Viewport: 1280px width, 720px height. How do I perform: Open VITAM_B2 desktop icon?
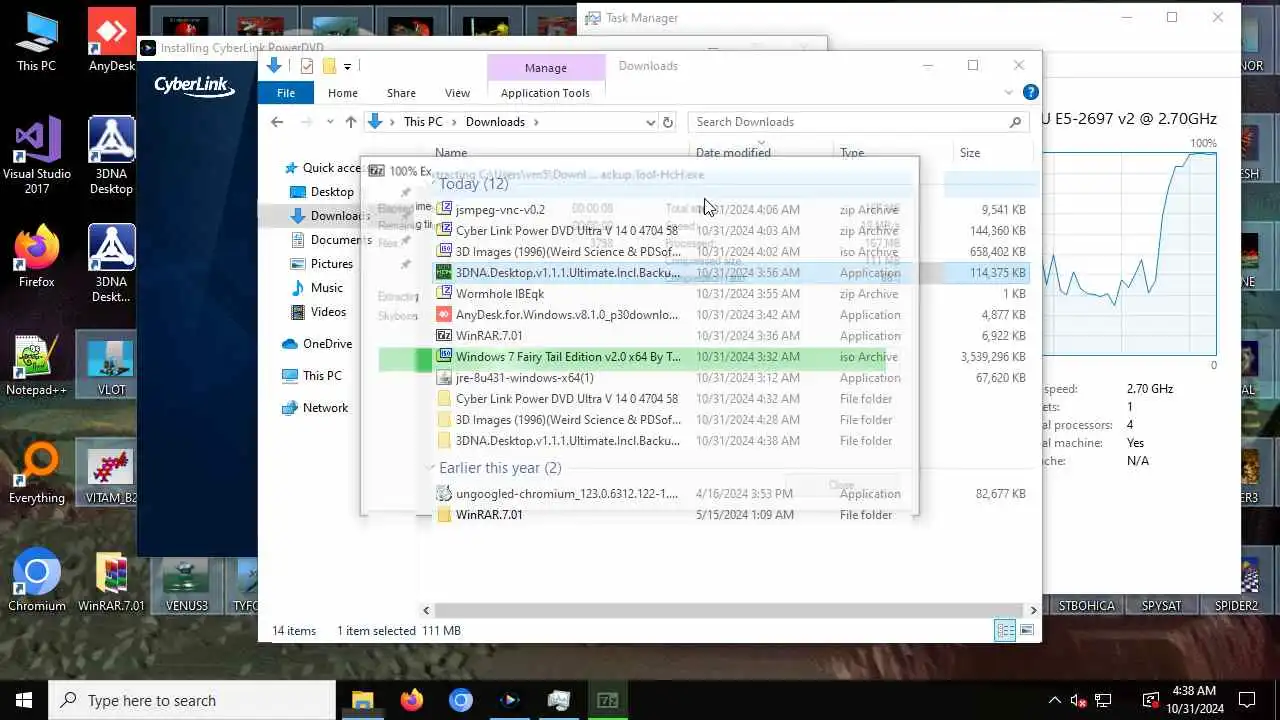[x=112, y=474]
